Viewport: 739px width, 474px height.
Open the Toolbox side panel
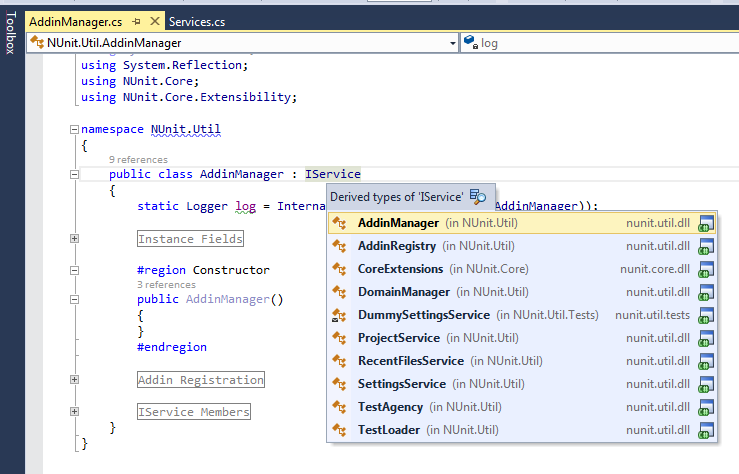[x=10, y=33]
